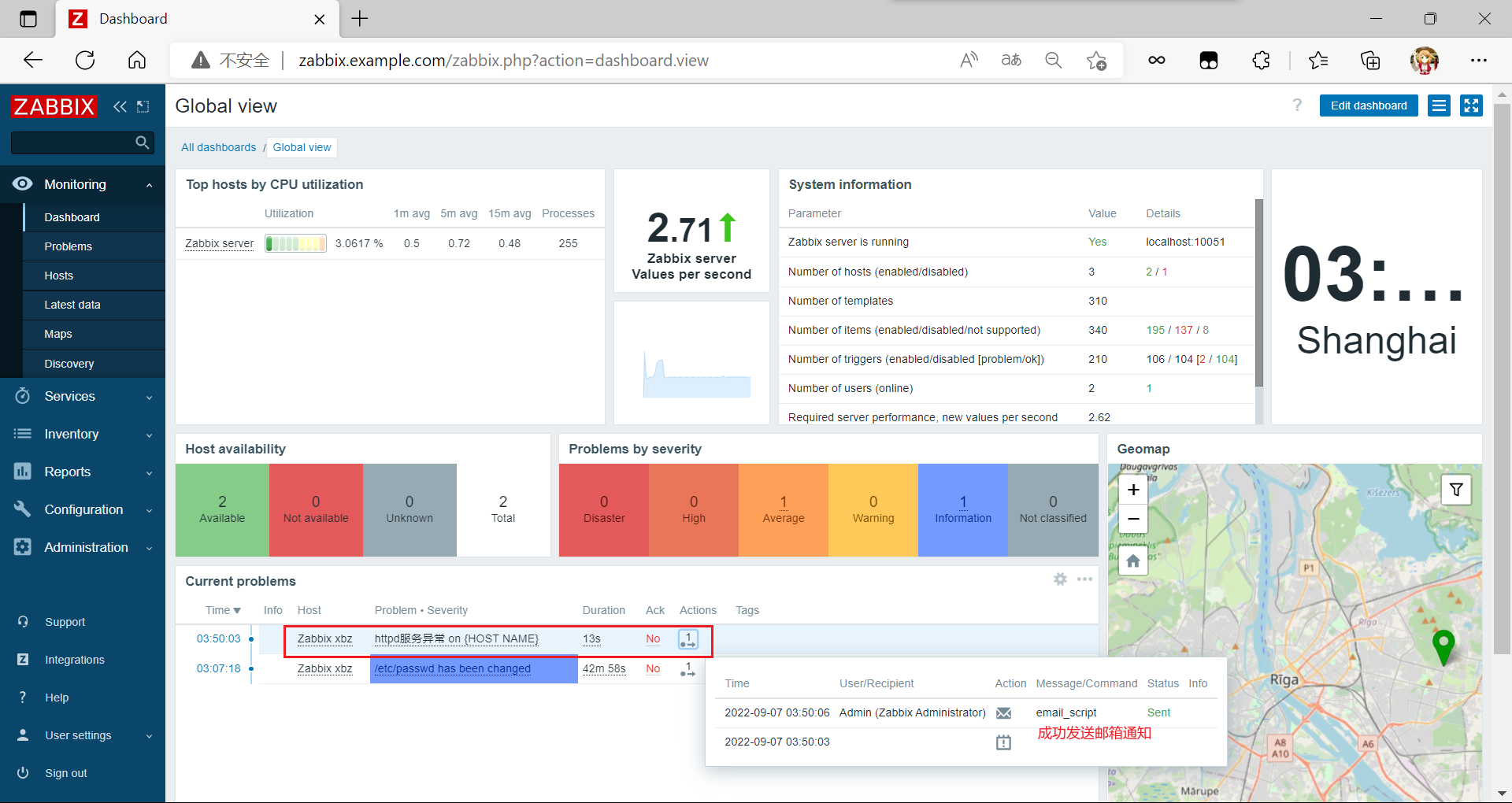Expand the Services menu section
Viewport: 1512px width, 803px height.
(x=83, y=396)
